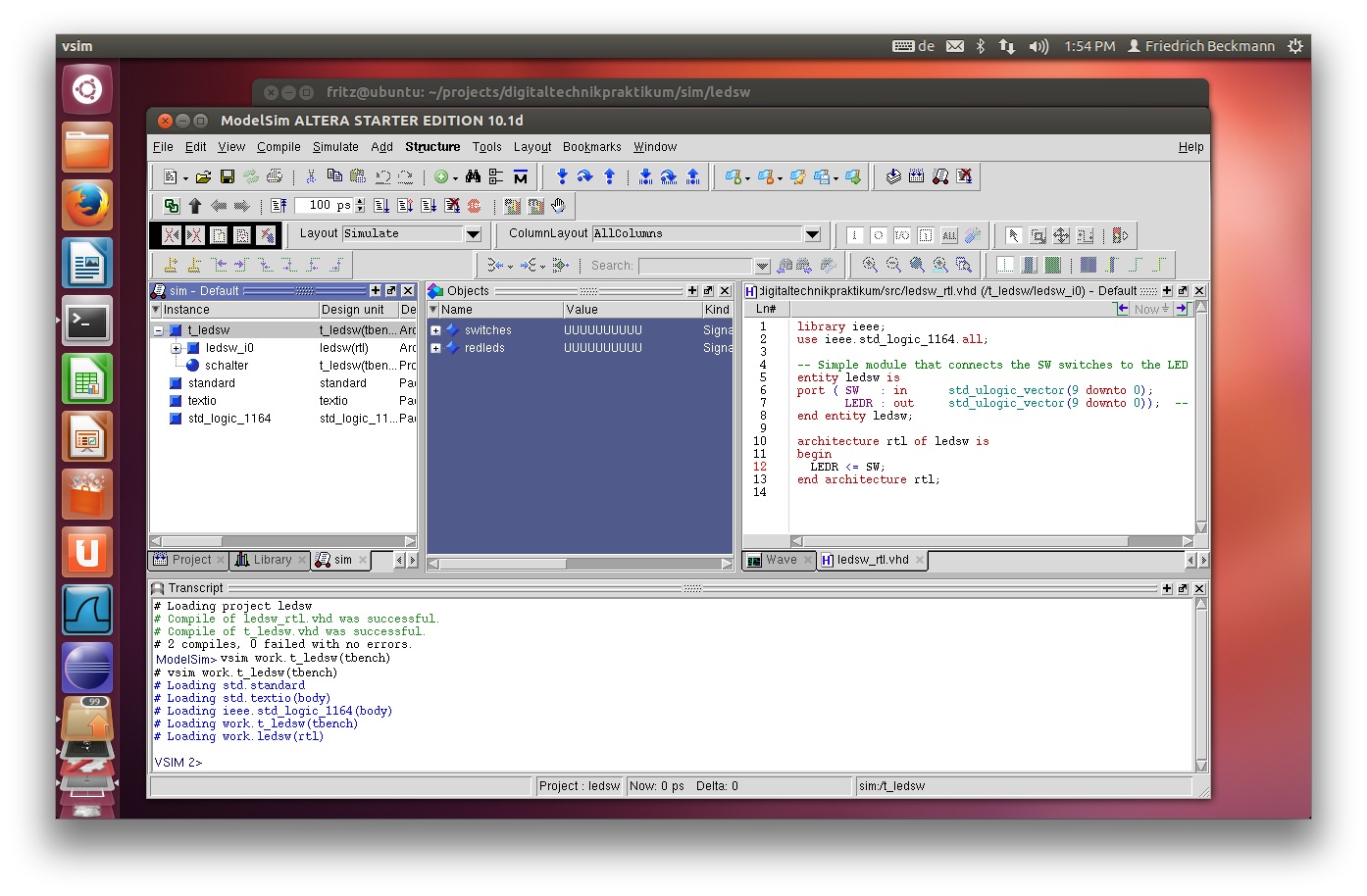
Task: Toggle the Input ports filter button
Action: click(855, 235)
